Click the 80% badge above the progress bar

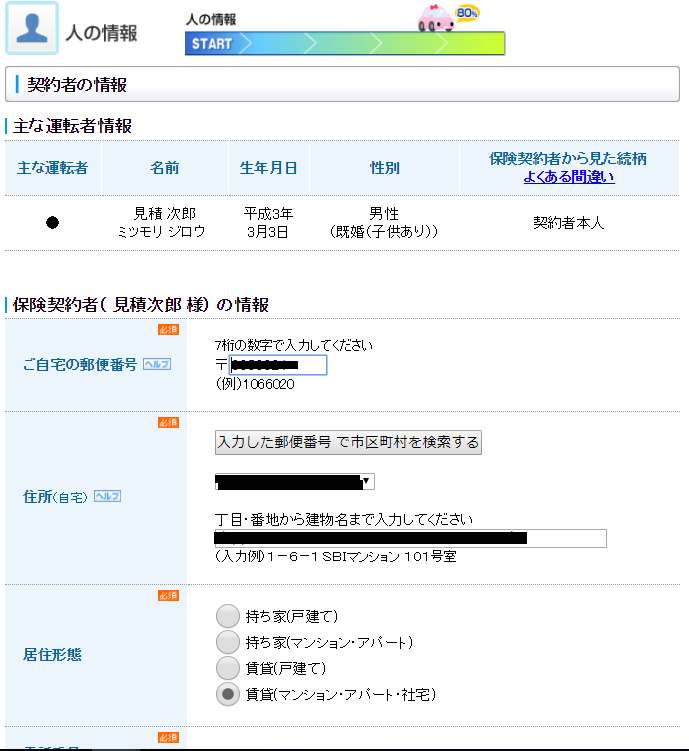467,13
